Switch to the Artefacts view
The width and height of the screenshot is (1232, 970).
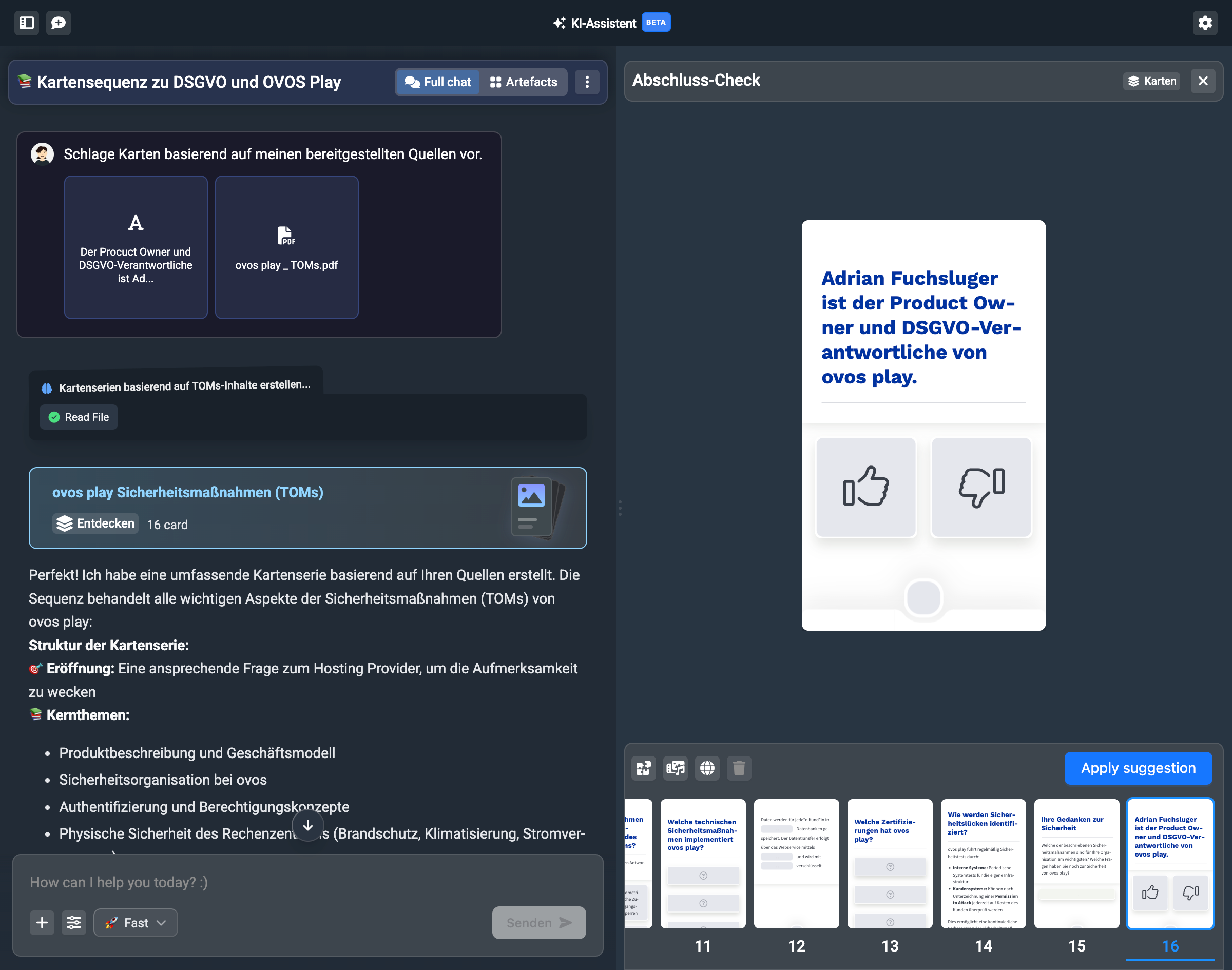(524, 82)
